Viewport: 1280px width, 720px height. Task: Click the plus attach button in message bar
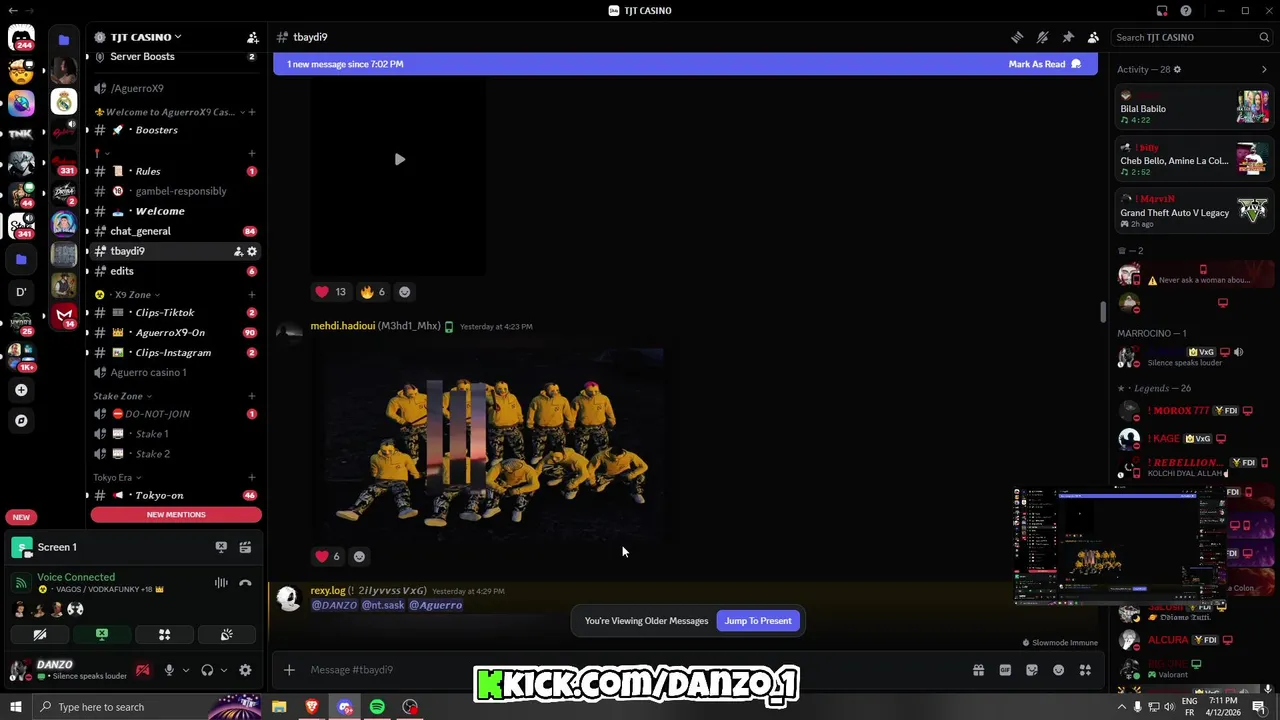click(x=289, y=670)
